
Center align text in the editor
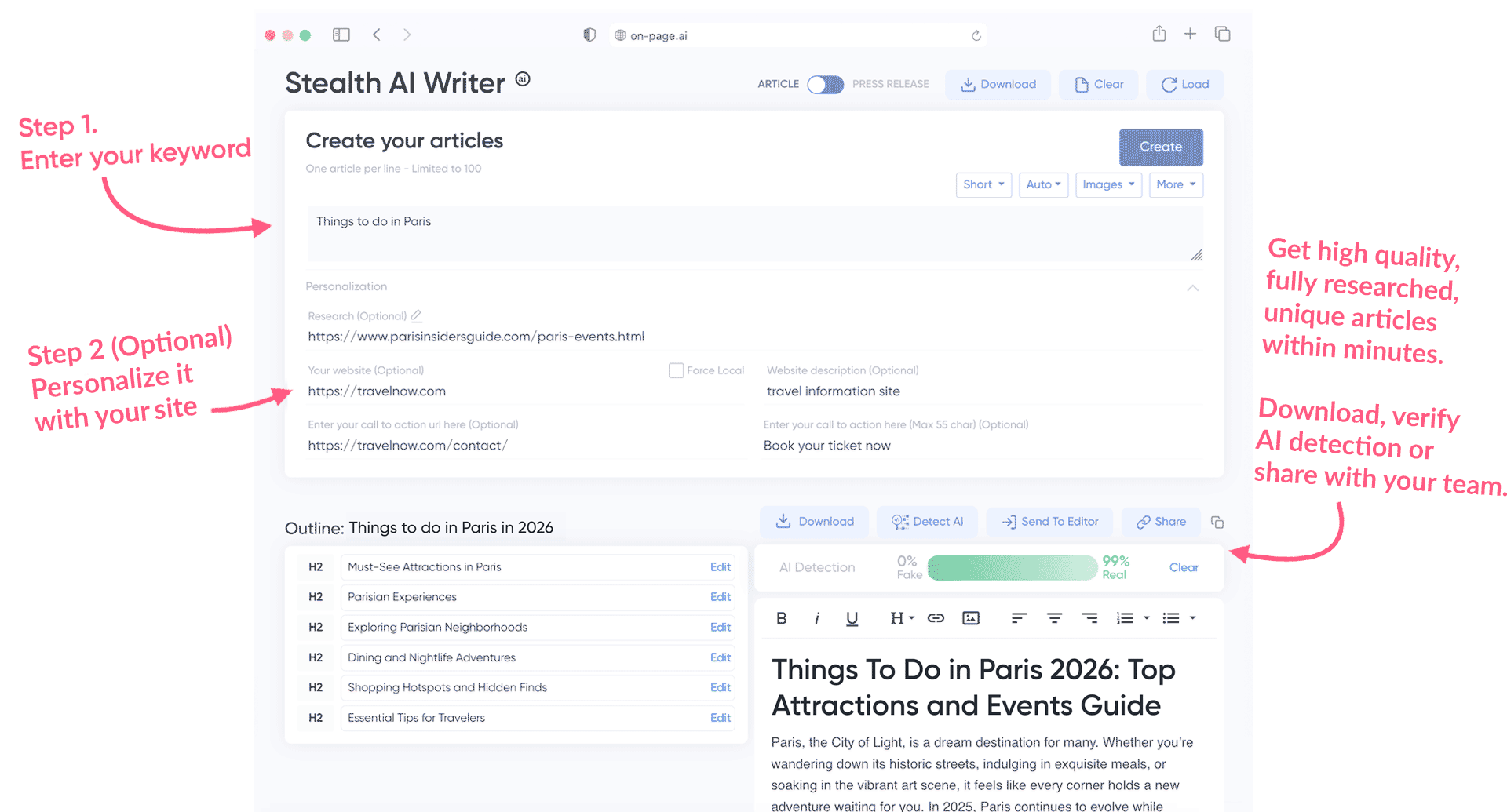tap(1054, 618)
